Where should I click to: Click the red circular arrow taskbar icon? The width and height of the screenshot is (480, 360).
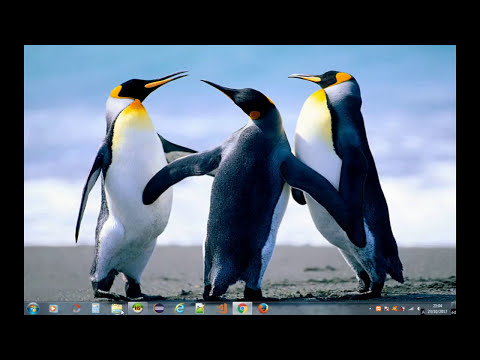pyautogui.click(x=76, y=308)
